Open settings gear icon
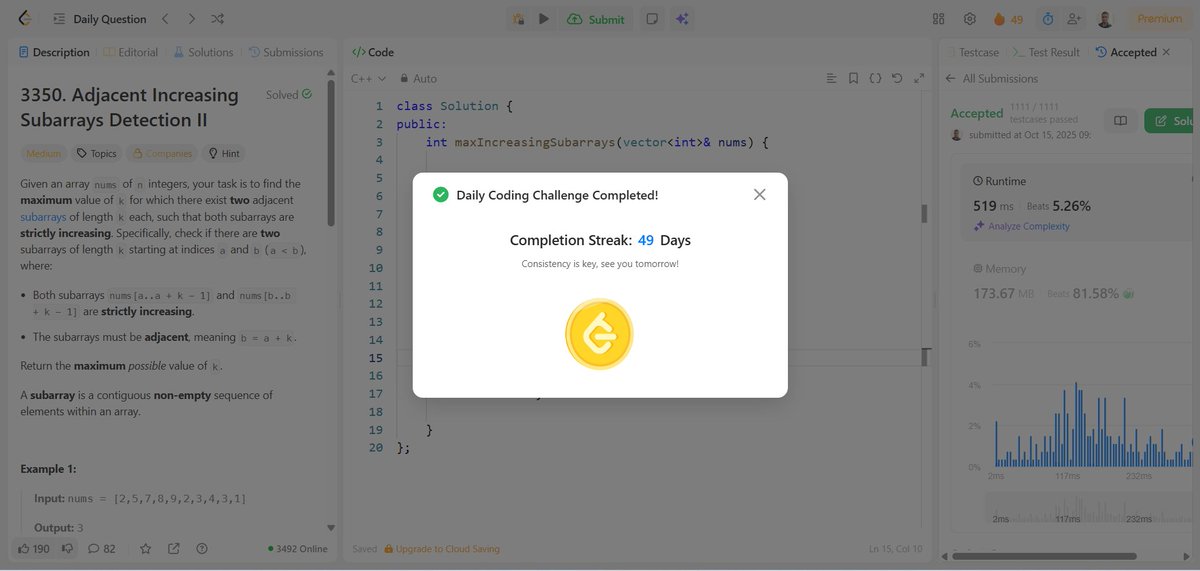Screen dimensions: 1200x571 (x=969, y=19)
